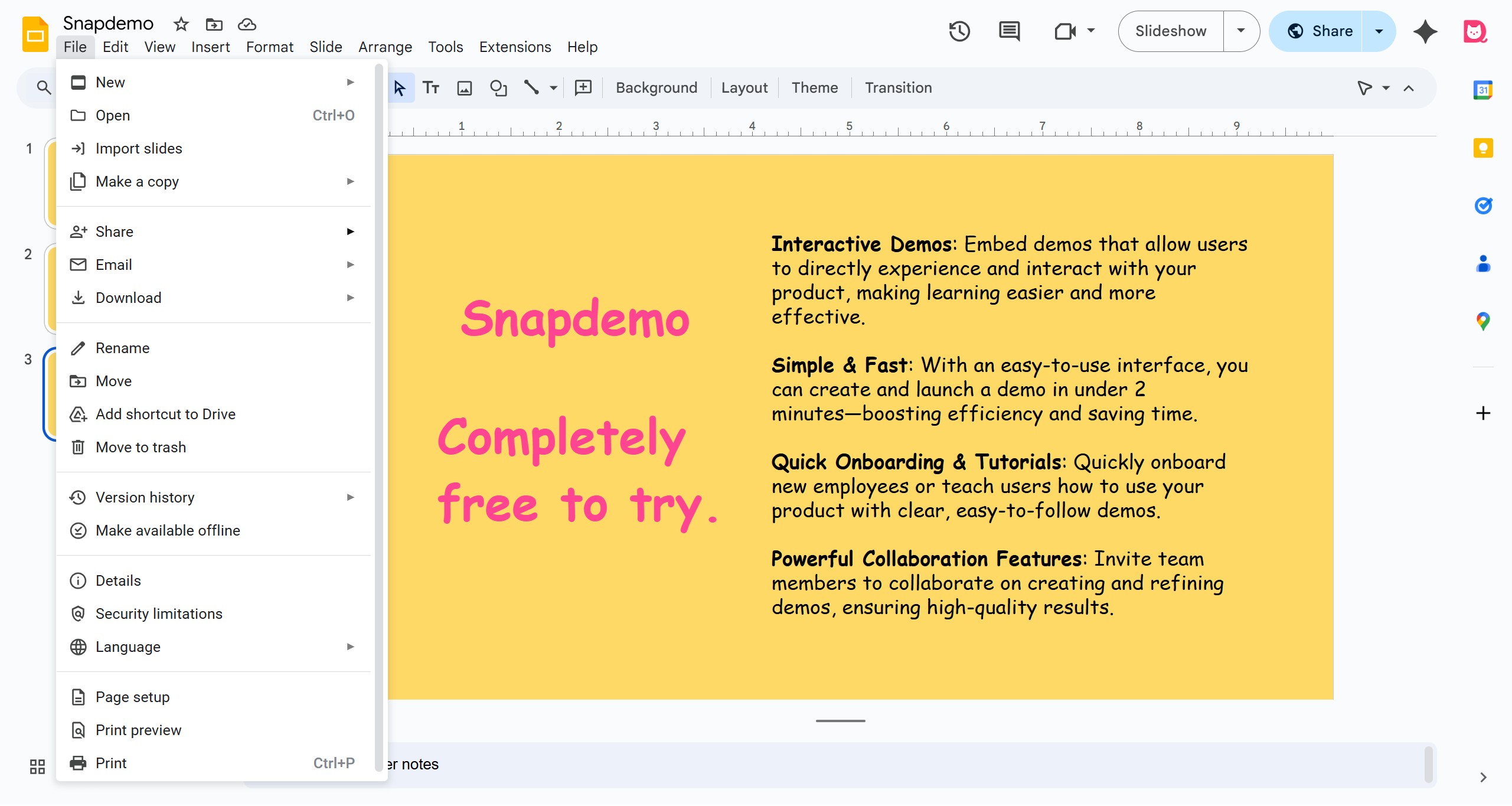Choose Print preview
Image resolution: width=1512 pixels, height=806 pixels.
point(213,730)
